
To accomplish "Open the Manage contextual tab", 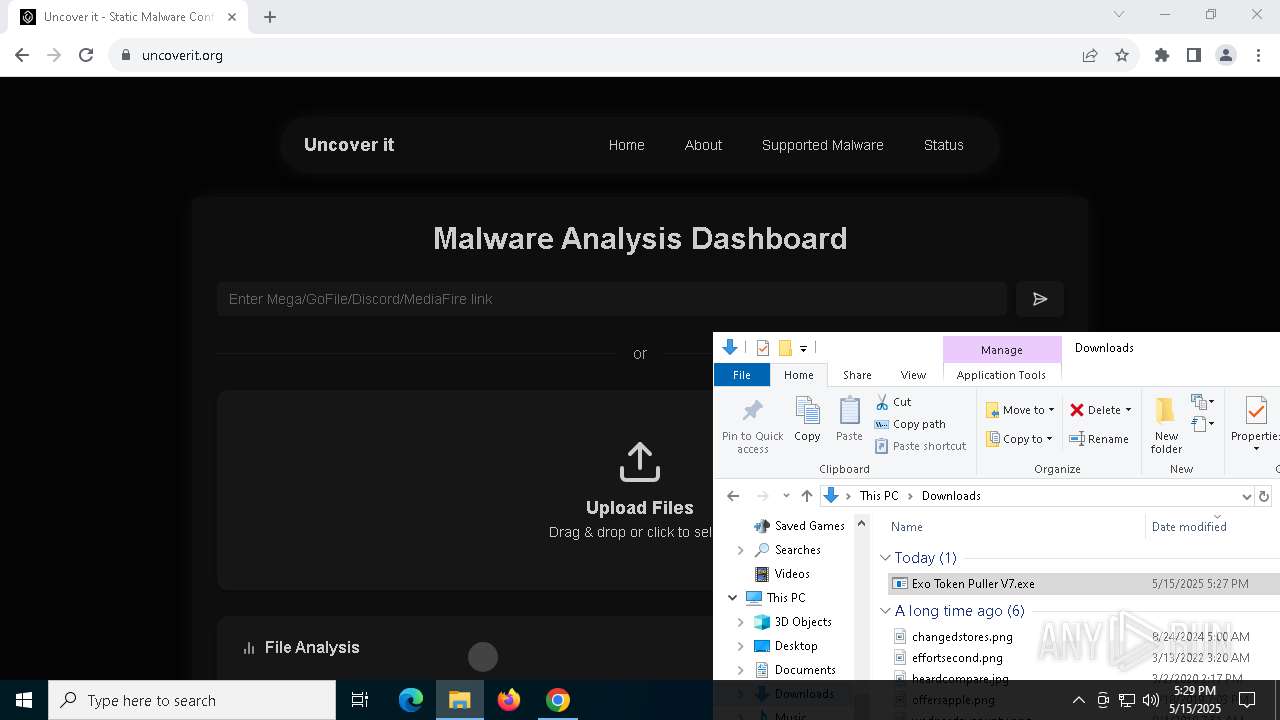I will (x=1002, y=350).
